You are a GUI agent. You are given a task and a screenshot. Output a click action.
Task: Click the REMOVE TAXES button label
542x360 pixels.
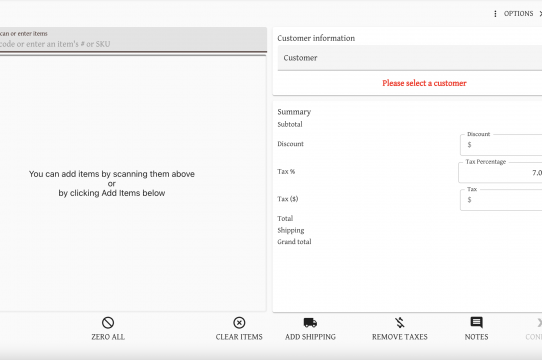click(x=400, y=337)
